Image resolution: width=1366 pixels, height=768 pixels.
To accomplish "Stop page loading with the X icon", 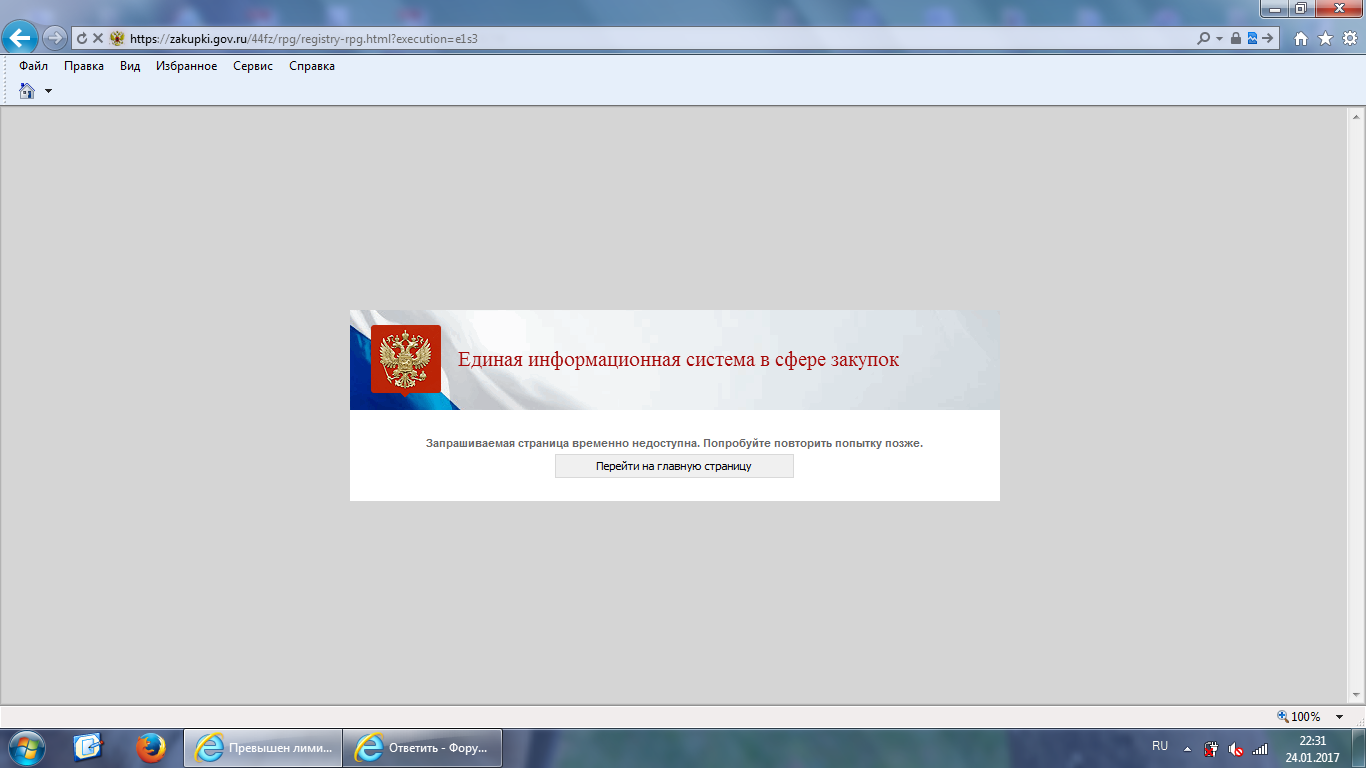I will pos(98,38).
